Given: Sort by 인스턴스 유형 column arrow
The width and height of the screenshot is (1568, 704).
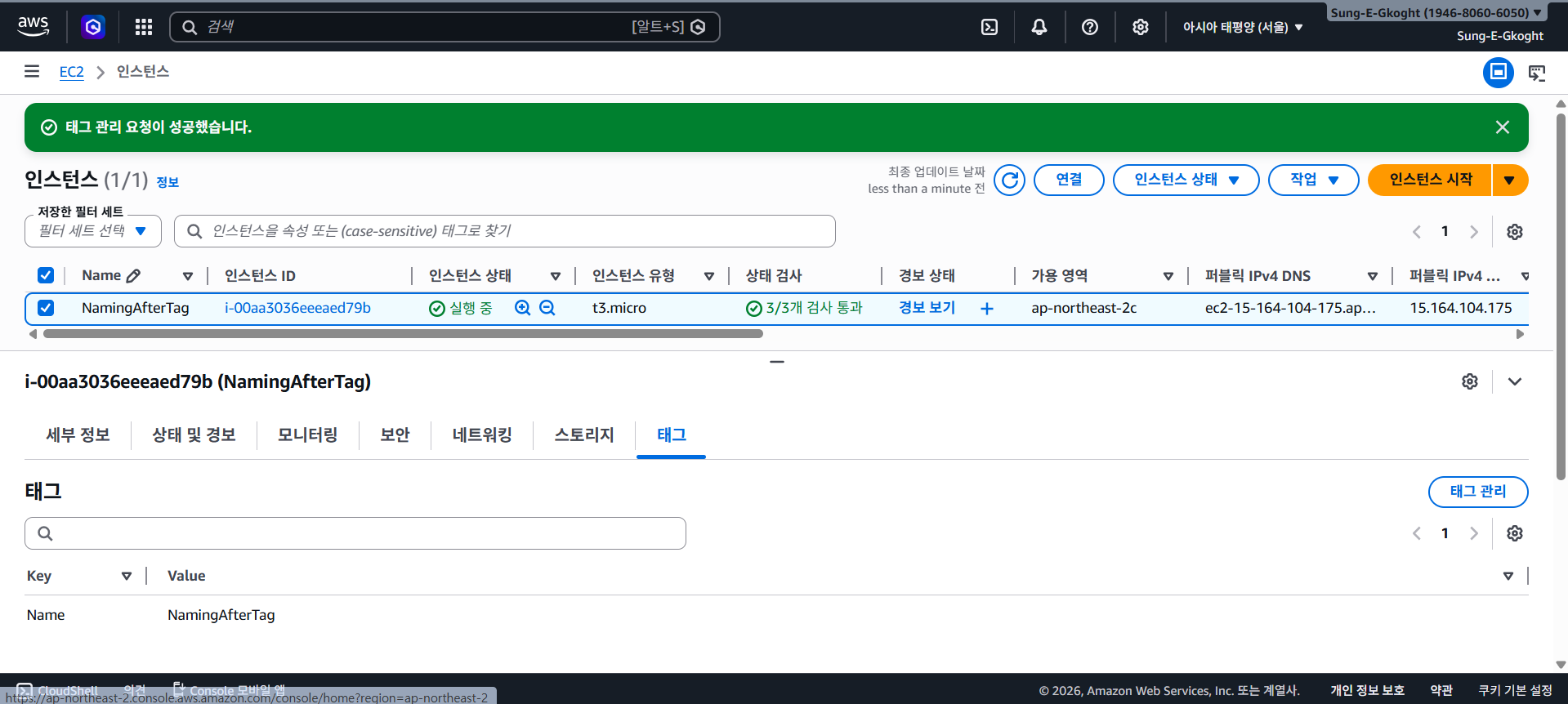Looking at the screenshot, I should [709, 276].
